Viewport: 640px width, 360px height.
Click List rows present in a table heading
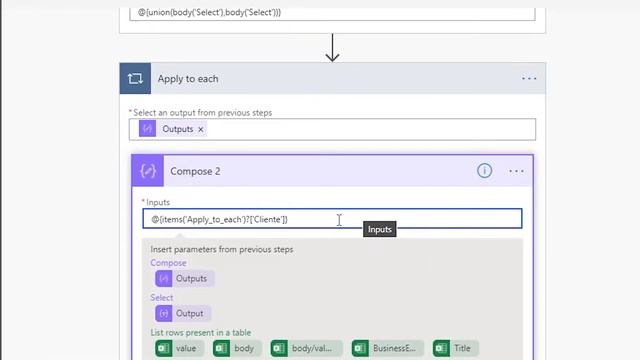200,333
